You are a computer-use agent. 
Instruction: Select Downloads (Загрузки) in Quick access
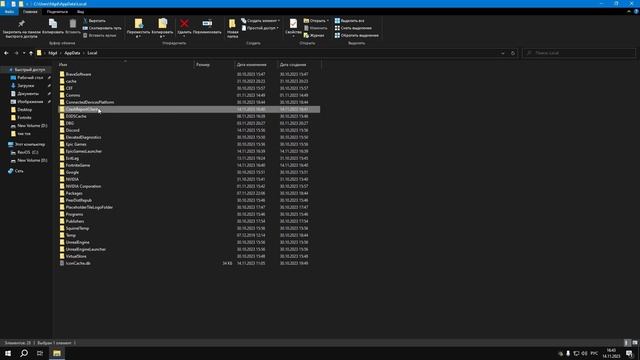(26, 86)
